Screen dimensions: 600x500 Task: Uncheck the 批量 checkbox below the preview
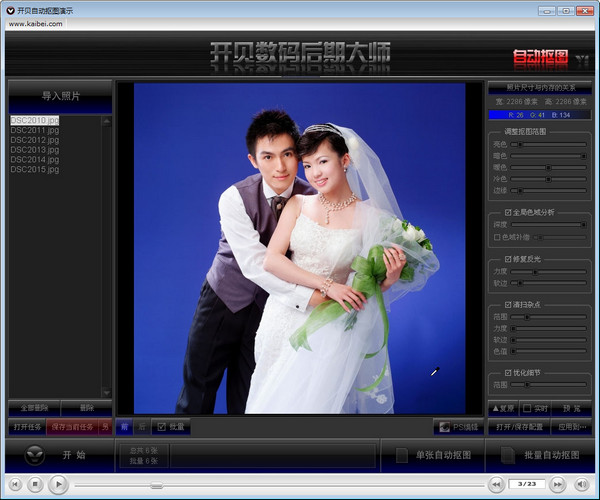coord(161,427)
